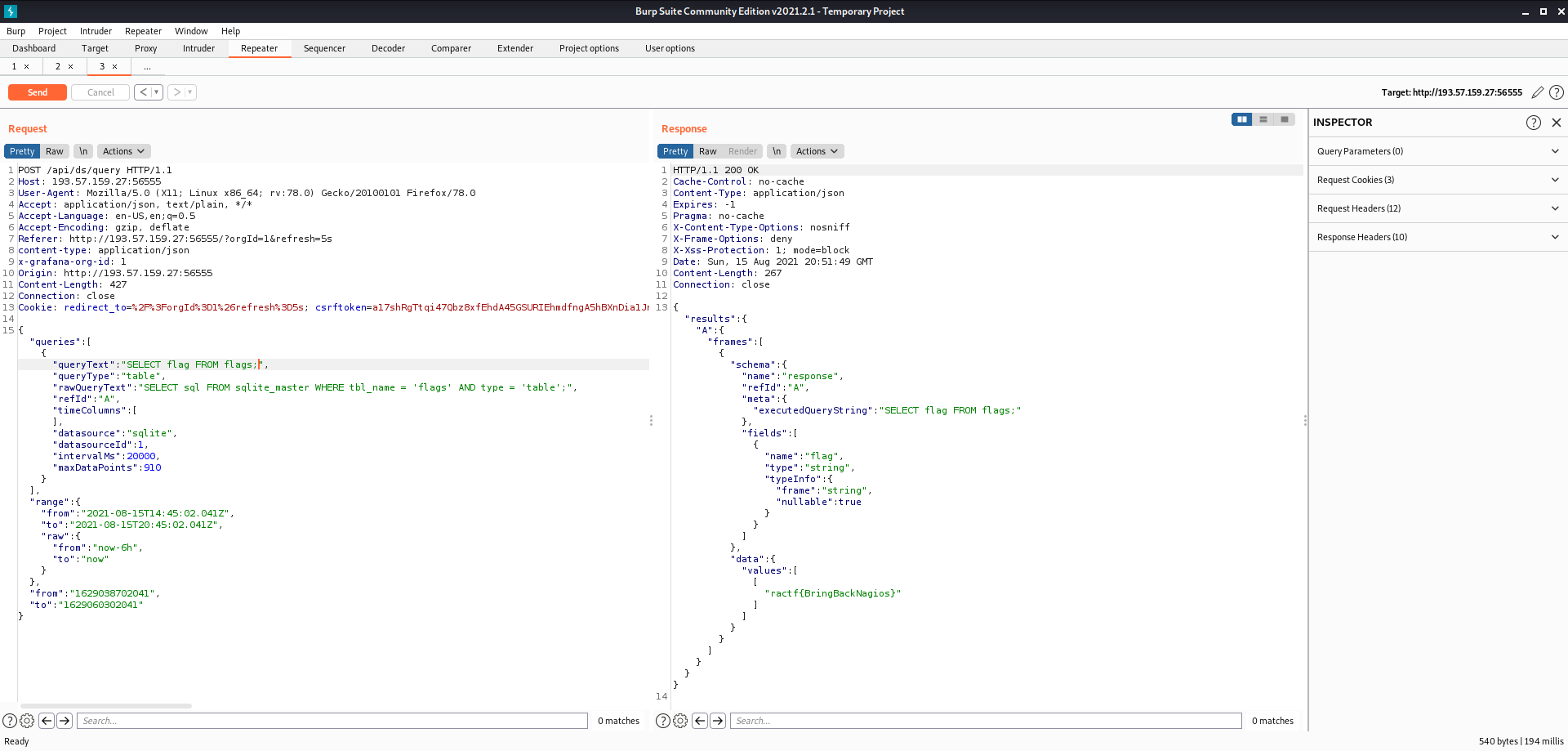This screenshot has width=1568, height=751.
Task: Open the Window menu
Action: coord(191,31)
